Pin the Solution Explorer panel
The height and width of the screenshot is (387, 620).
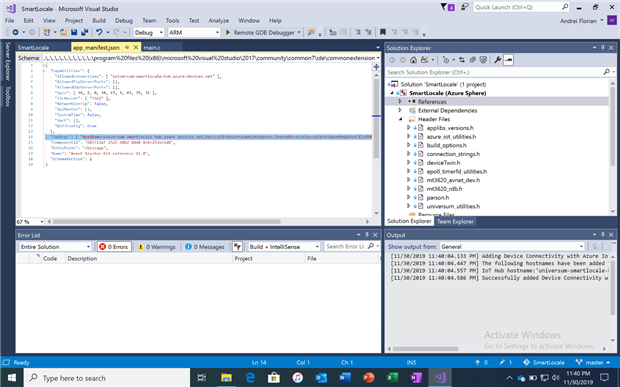pyautogui.click(x=603, y=47)
